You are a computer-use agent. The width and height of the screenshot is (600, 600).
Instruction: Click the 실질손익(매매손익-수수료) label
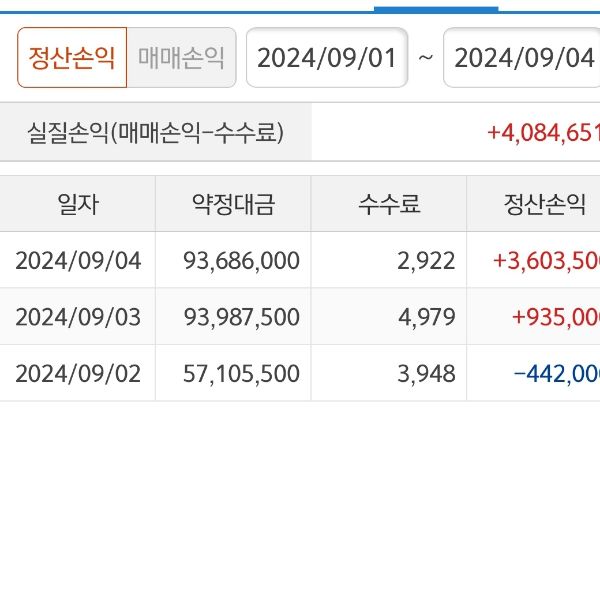click(157, 132)
